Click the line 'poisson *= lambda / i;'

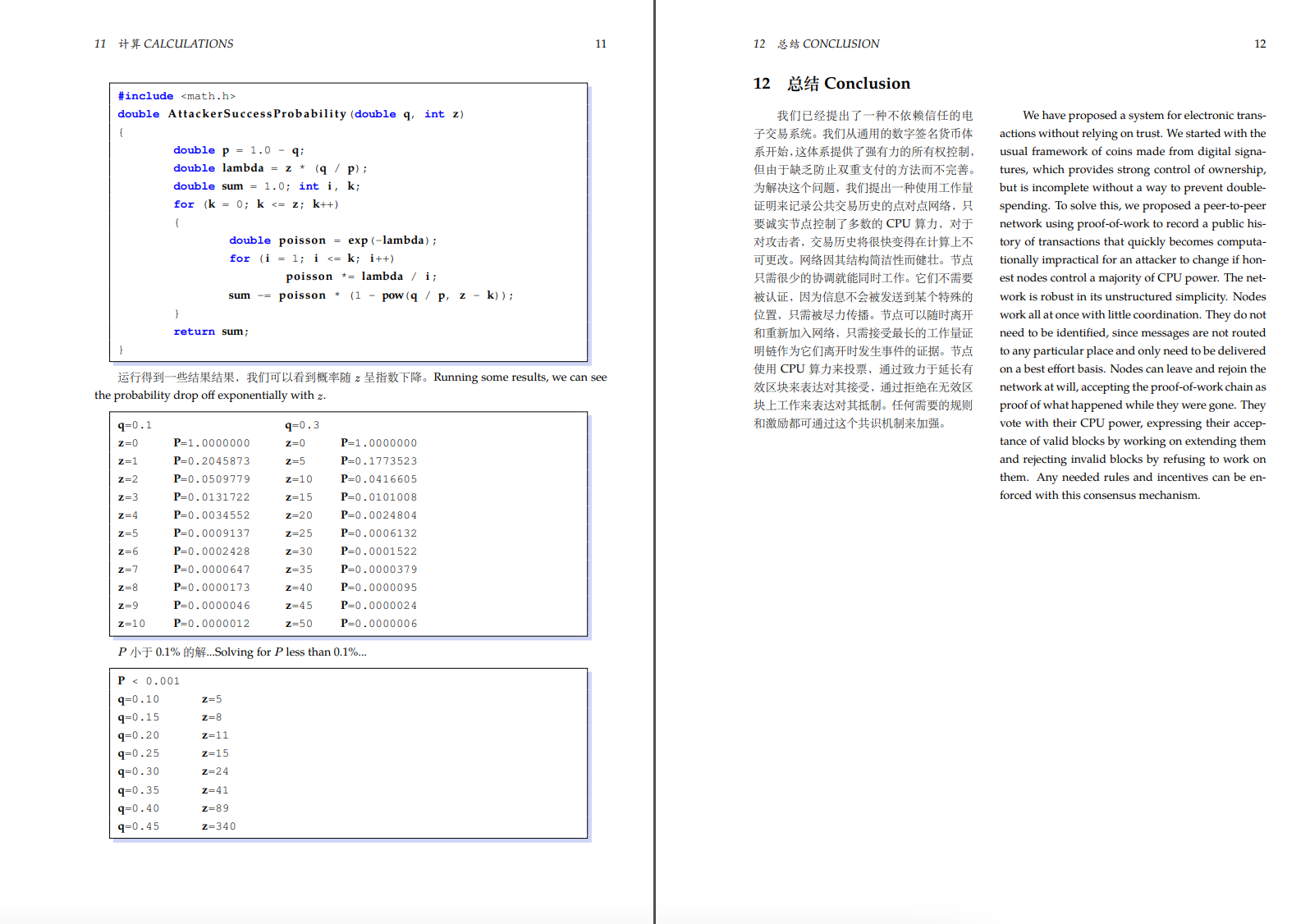click(x=361, y=277)
